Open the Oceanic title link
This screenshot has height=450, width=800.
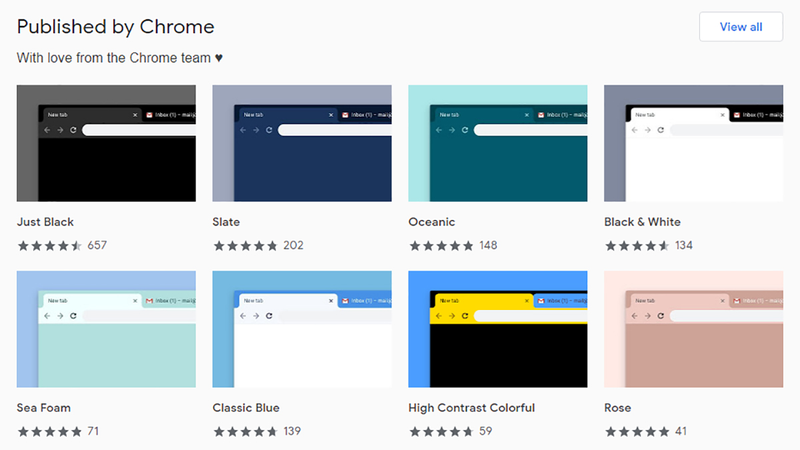point(432,222)
